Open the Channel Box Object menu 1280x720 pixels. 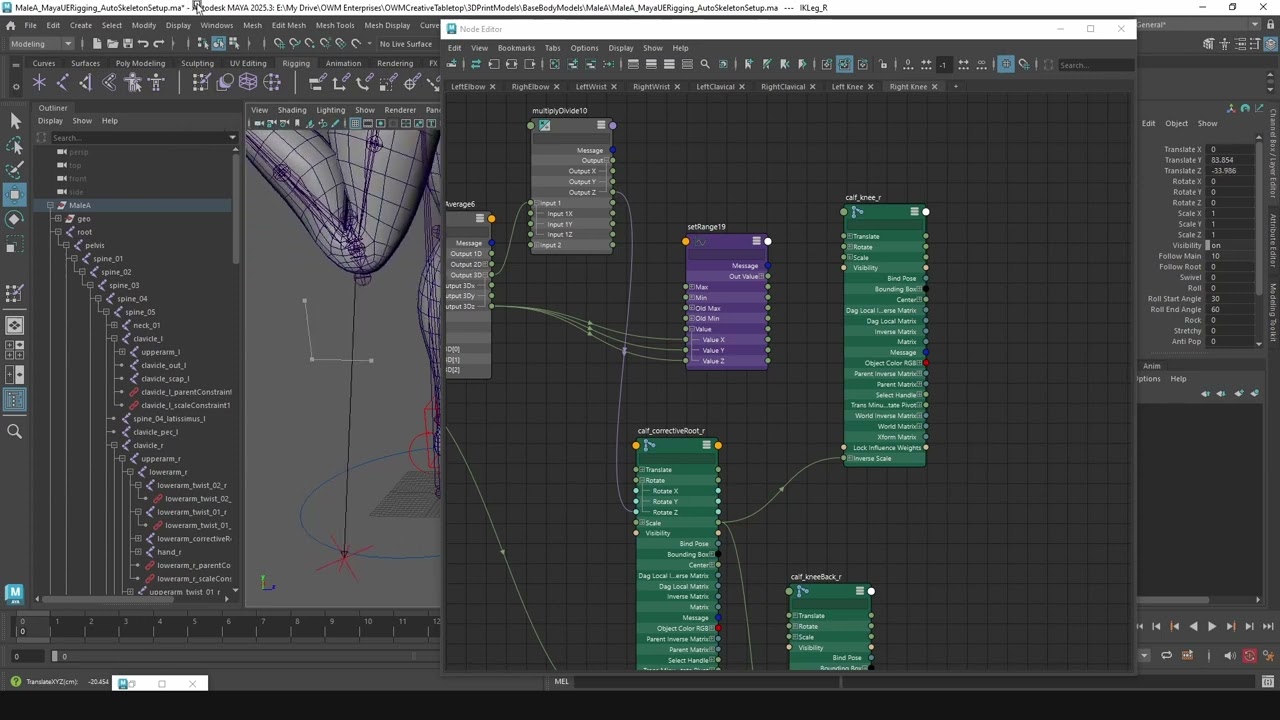[x=1176, y=124]
